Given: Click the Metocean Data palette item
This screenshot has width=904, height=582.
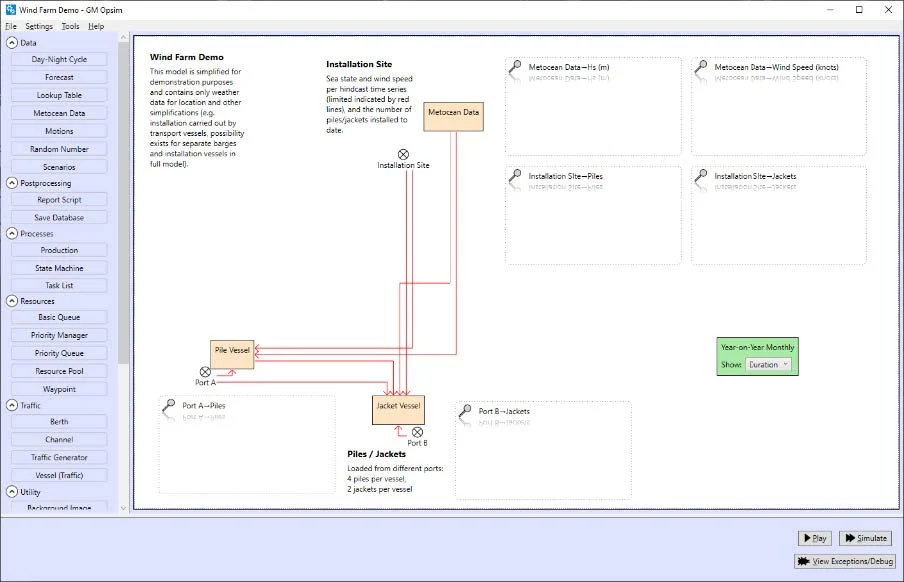Looking at the screenshot, I should click(59, 113).
